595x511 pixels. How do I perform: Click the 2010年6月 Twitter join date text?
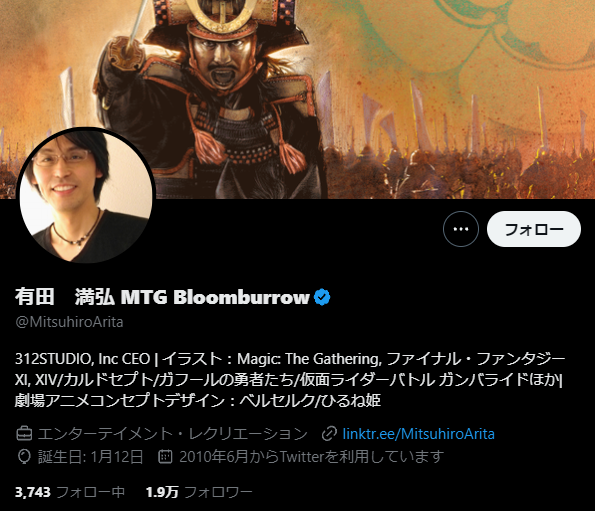[x=312, y=457]
